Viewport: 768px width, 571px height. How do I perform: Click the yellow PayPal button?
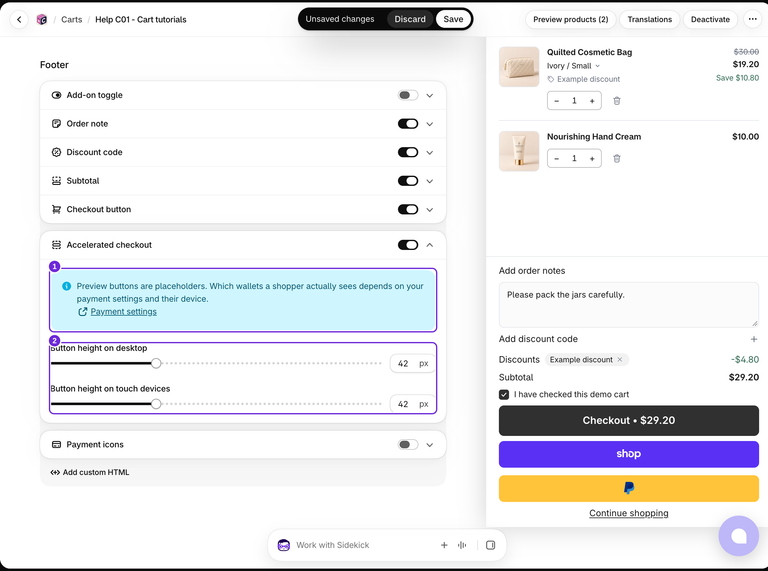[x=628, y=488]
